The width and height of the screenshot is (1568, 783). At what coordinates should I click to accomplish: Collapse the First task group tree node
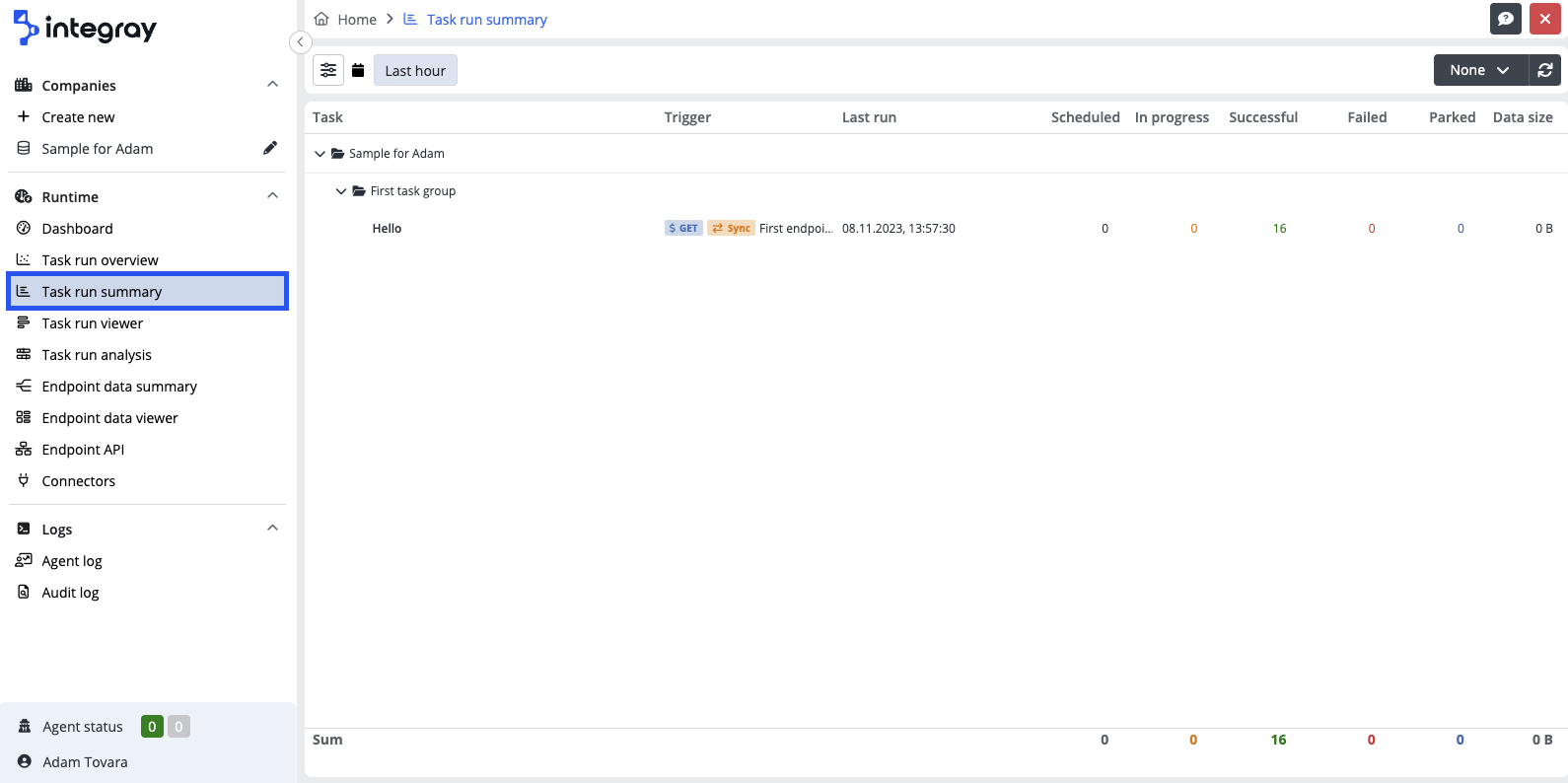341,191
